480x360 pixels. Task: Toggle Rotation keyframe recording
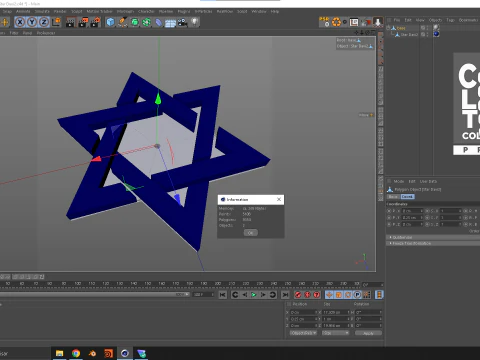(348, 295)
